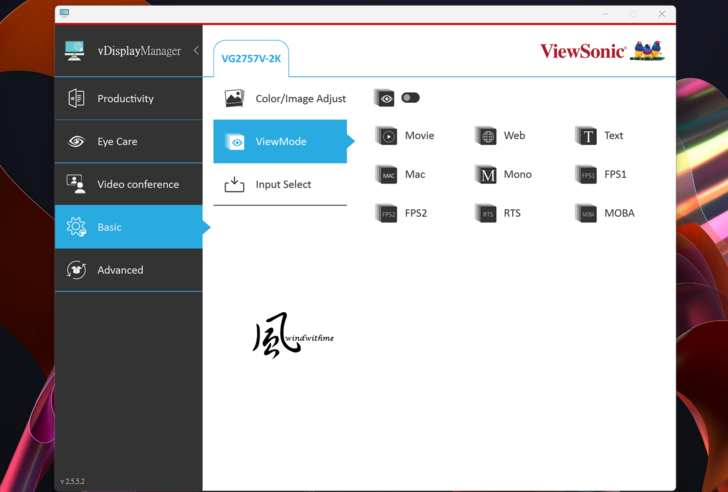This screenshot has height=492, width=728.
Task: Pick the MOBA view mode icon
Action: tap(587, 213)
